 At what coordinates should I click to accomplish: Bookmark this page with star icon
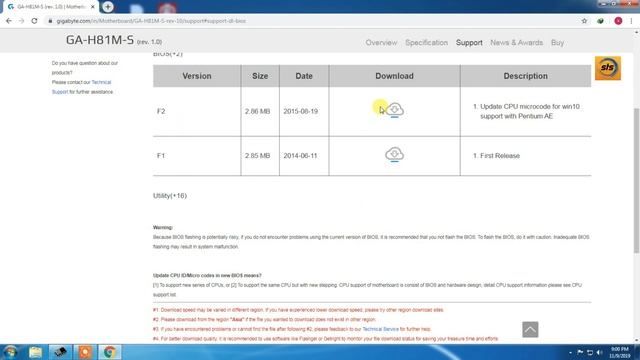(584, 21)
